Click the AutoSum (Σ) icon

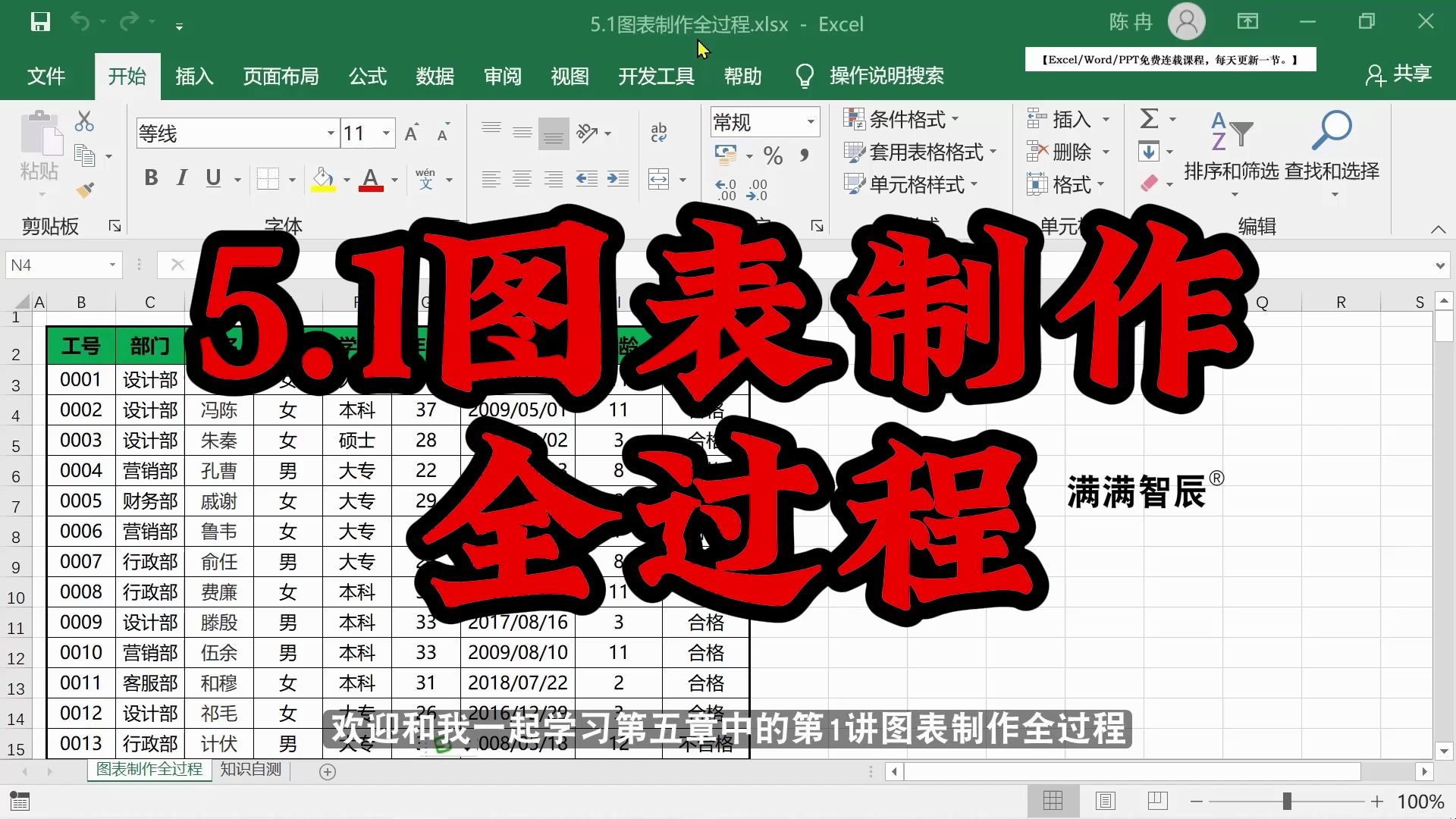[x=1150, y=119]
